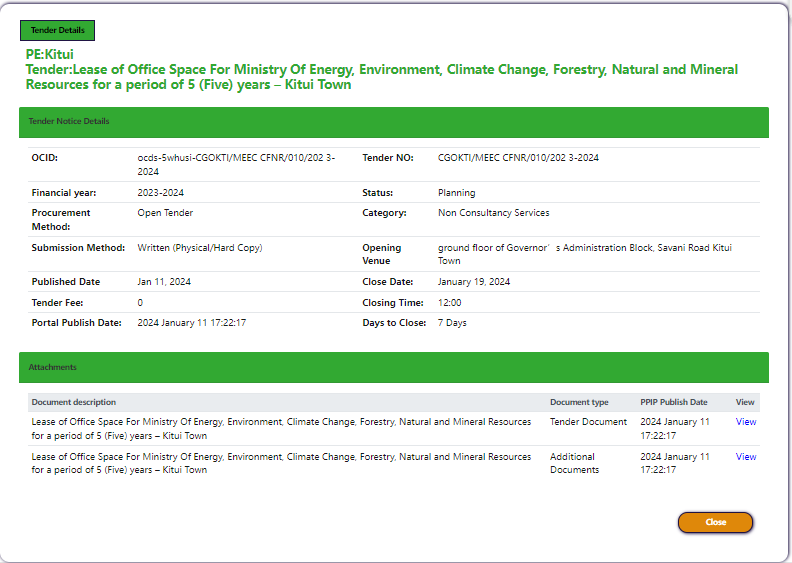Click the Closing Time: label
The width and height of the screenshot is (792, 563).
(x=392, y=302)
